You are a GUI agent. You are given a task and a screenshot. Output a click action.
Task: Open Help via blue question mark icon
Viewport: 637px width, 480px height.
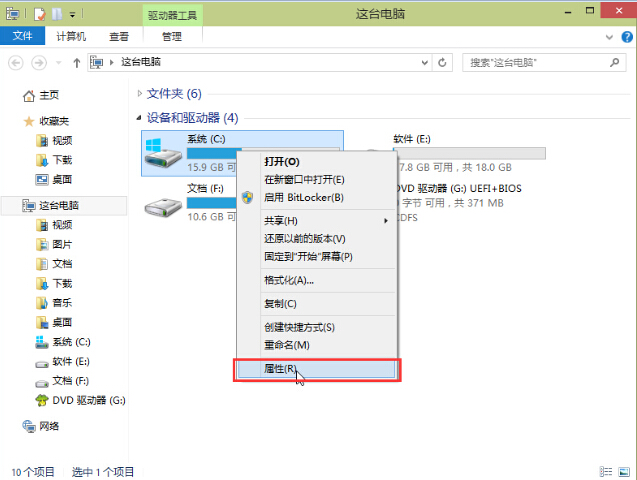[x=625, y=37]
